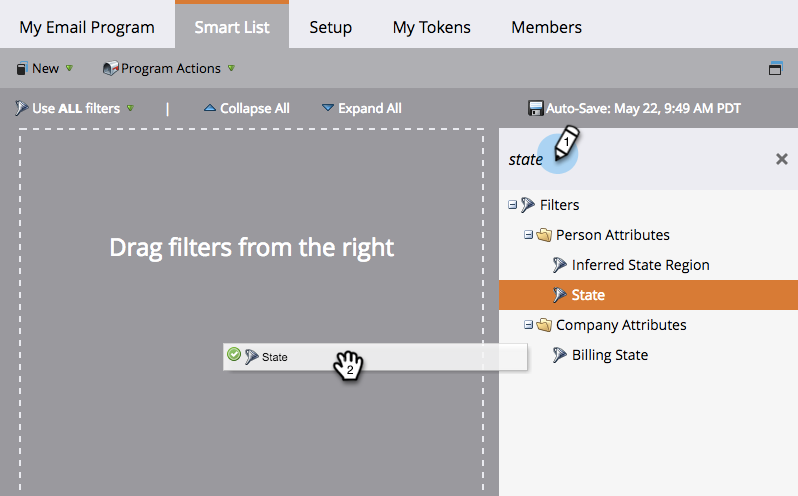Select the Billing State filter
Screen dimensions: 798x496
coord(609,355)
